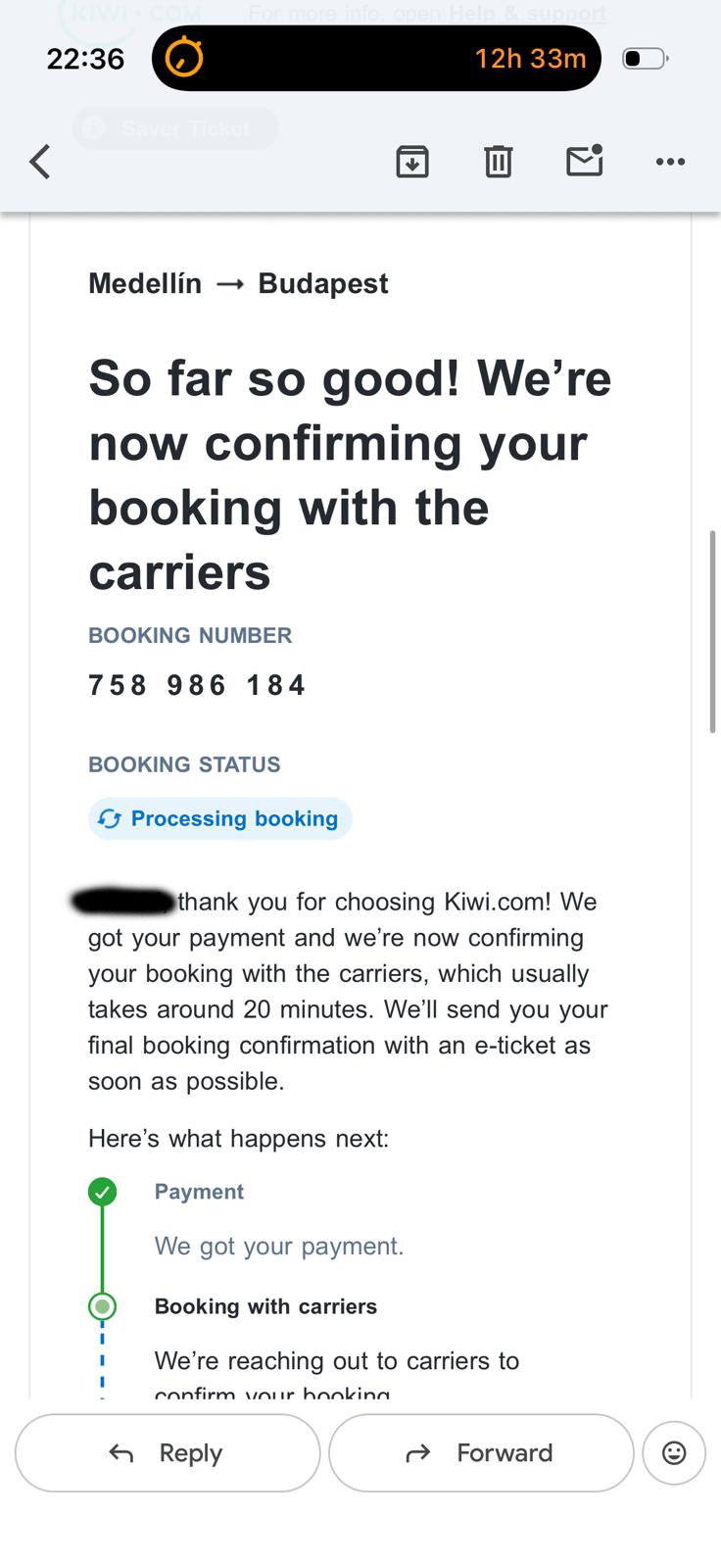Tap the 12h 33m timer countdown

[530, 59]
